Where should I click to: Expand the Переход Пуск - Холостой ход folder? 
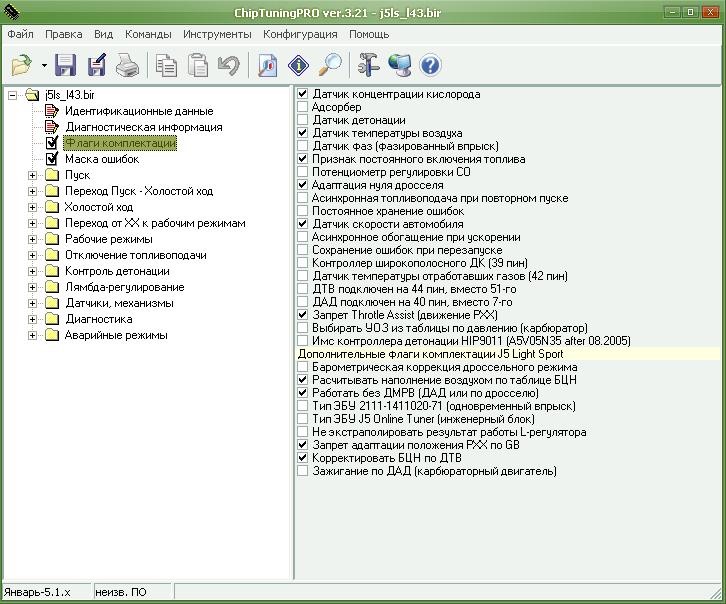pos(32,191)
